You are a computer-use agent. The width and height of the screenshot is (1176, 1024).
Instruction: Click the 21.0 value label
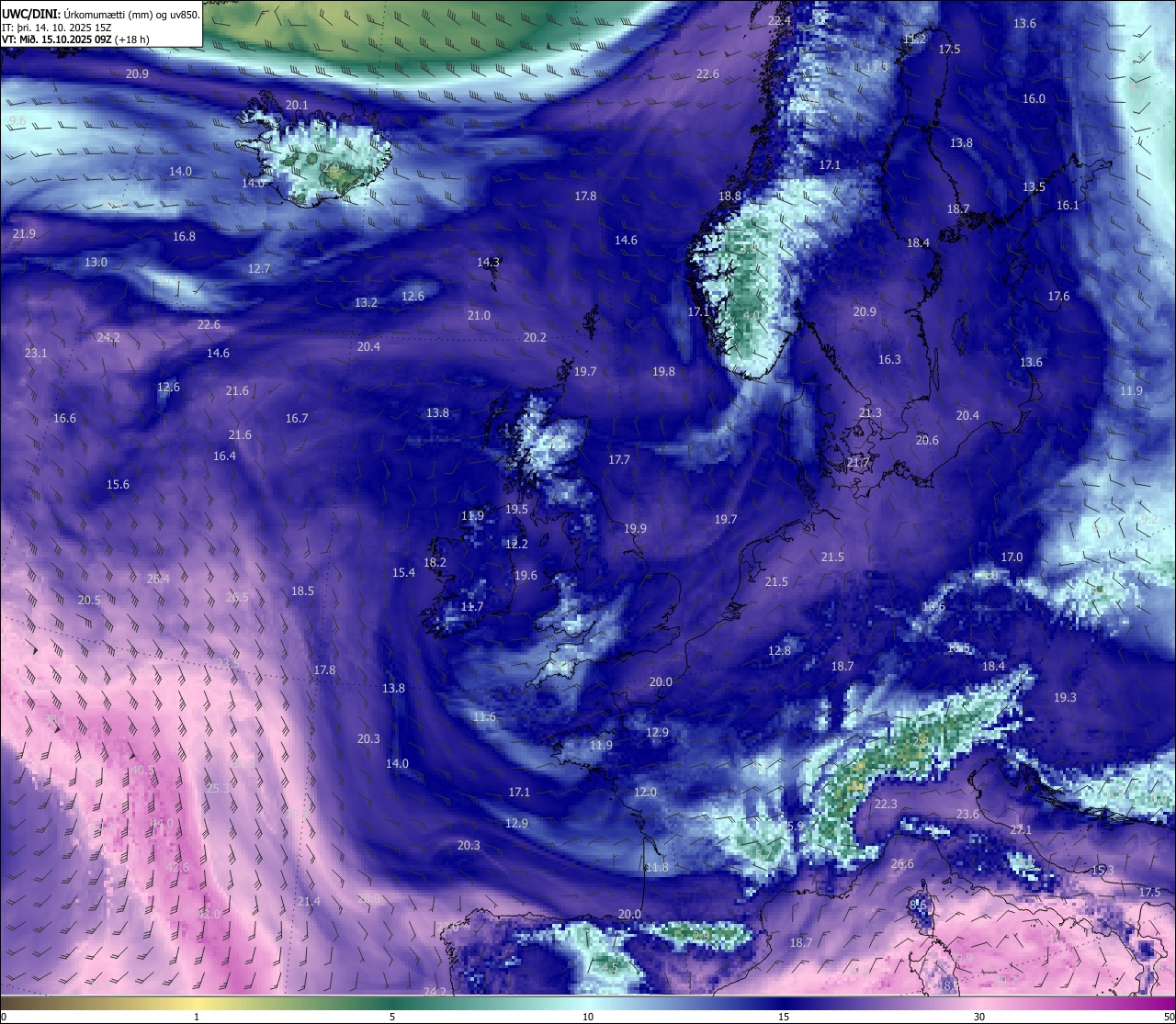click(479, 315)
